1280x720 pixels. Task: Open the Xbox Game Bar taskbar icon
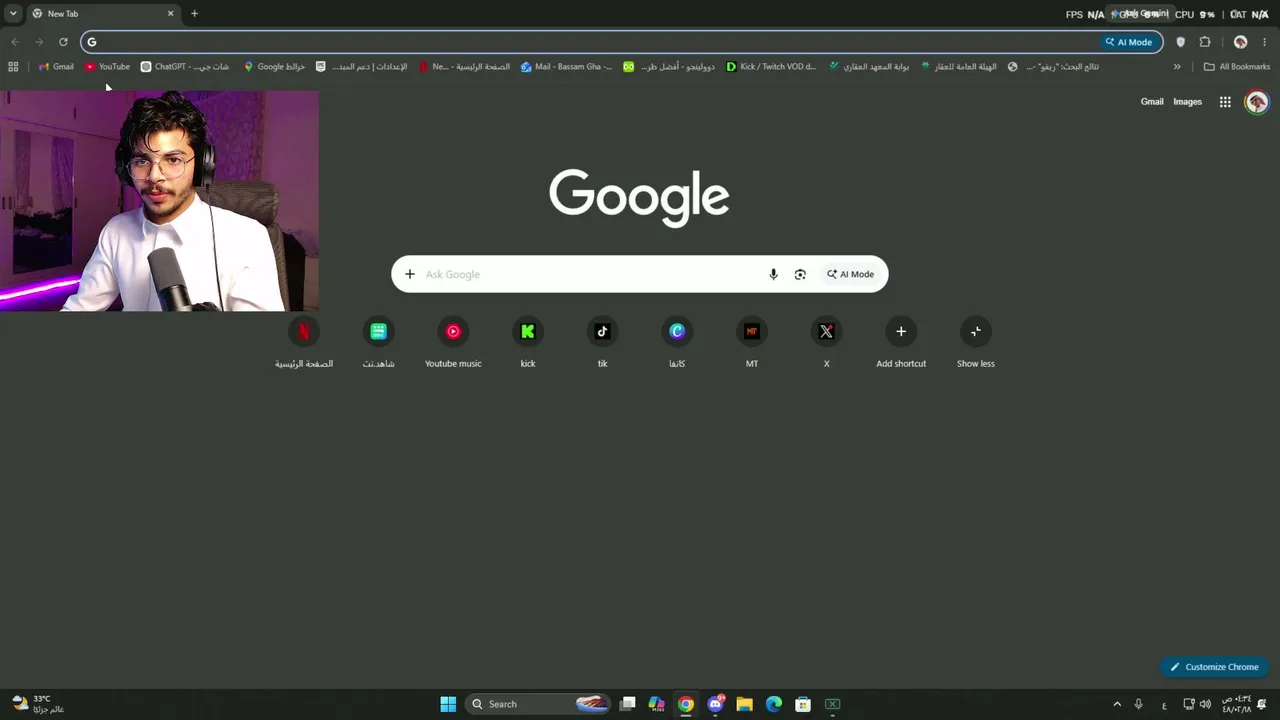pos(832,704)
